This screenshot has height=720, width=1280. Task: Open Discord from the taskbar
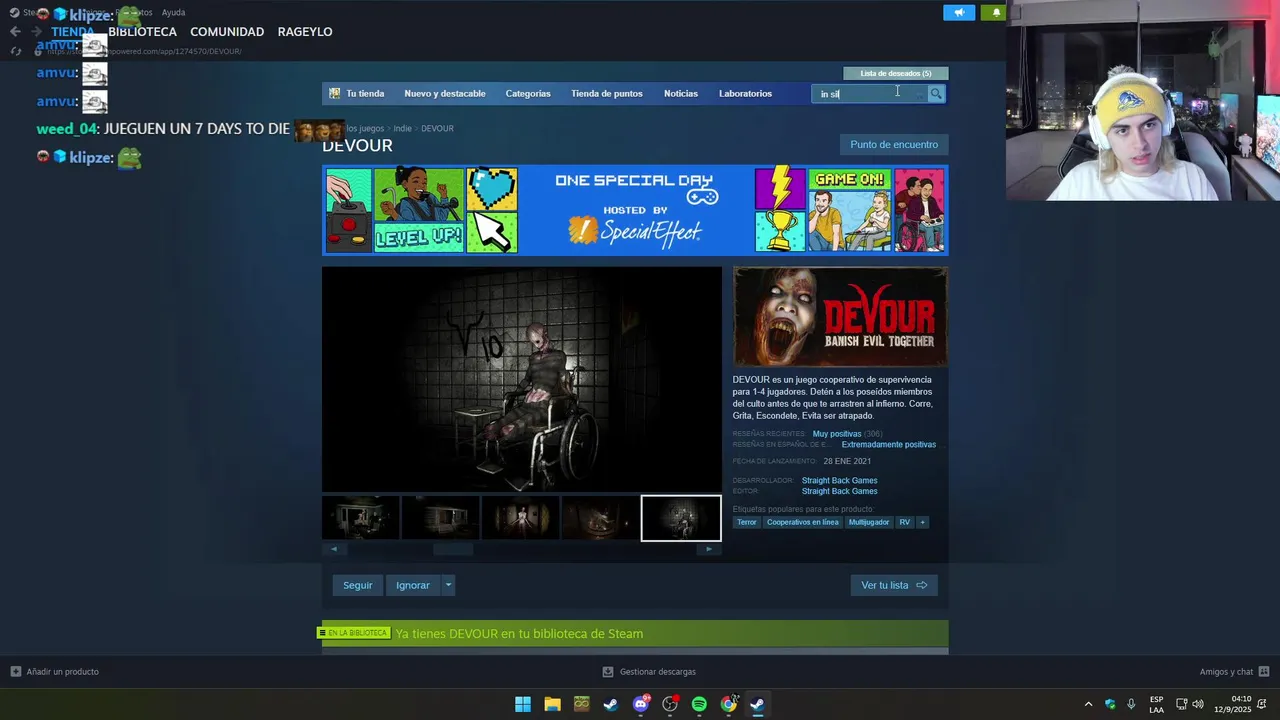[x=641, y=704]
